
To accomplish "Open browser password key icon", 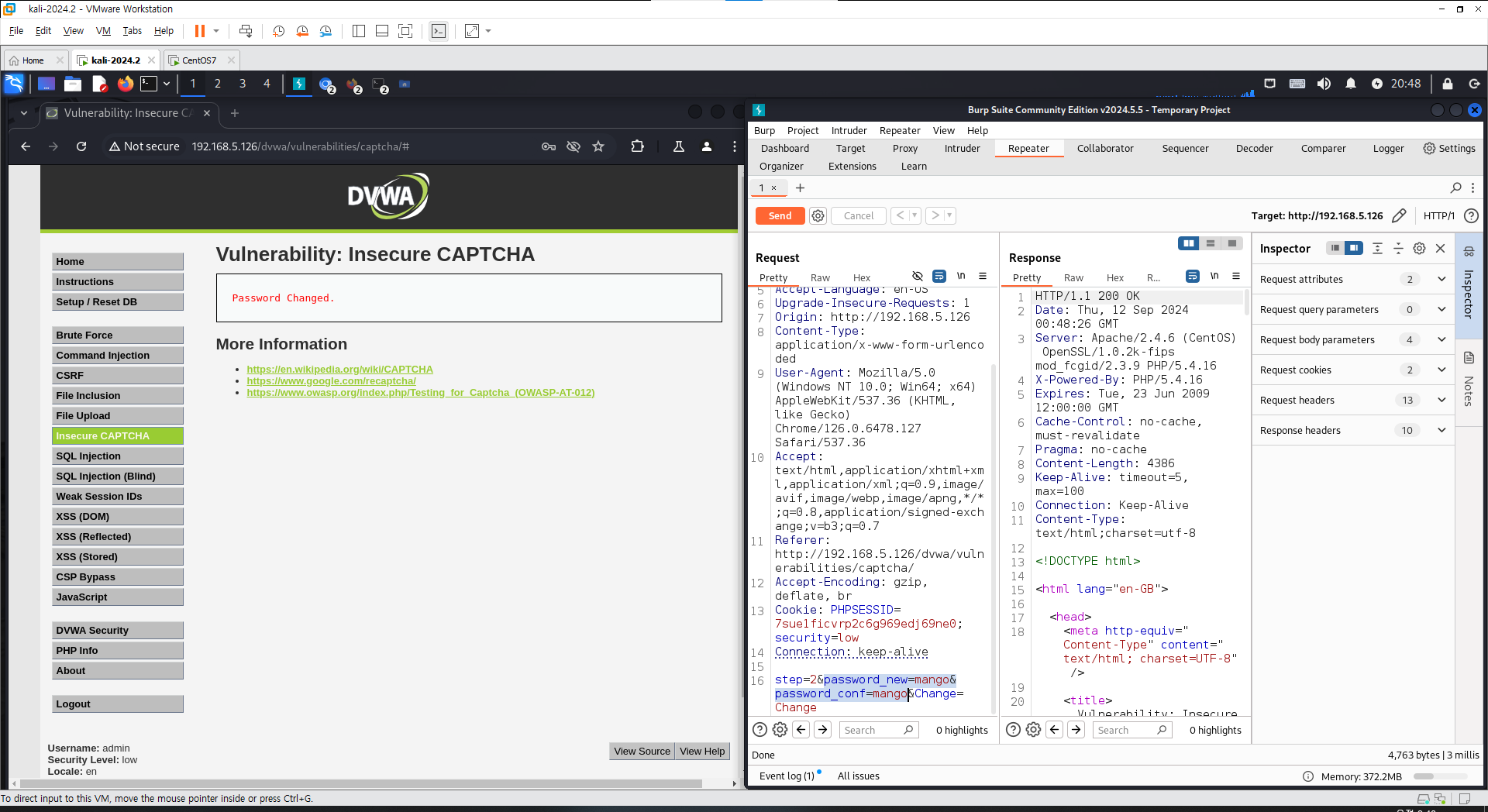I will 549,146.
